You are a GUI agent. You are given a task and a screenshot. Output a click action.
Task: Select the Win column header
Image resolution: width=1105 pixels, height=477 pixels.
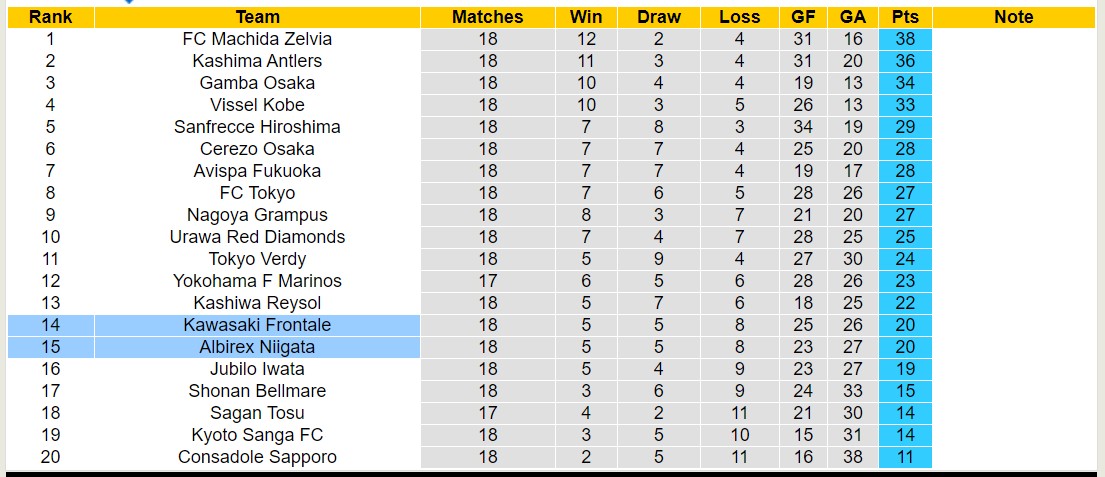[586, 17]
